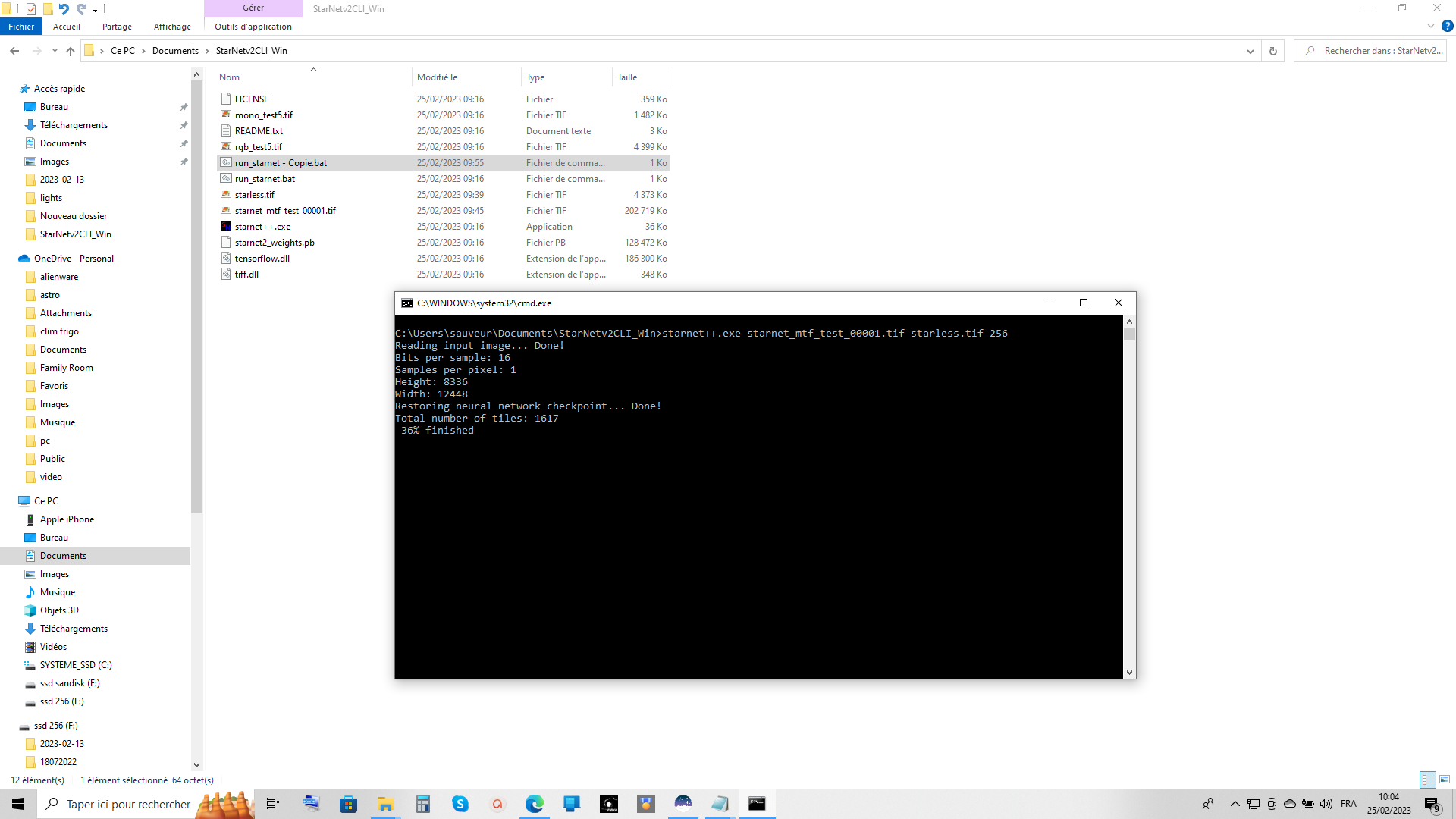Open the Calculator icon in the taskbar
1456x819 pixels.
click(423, 804)
